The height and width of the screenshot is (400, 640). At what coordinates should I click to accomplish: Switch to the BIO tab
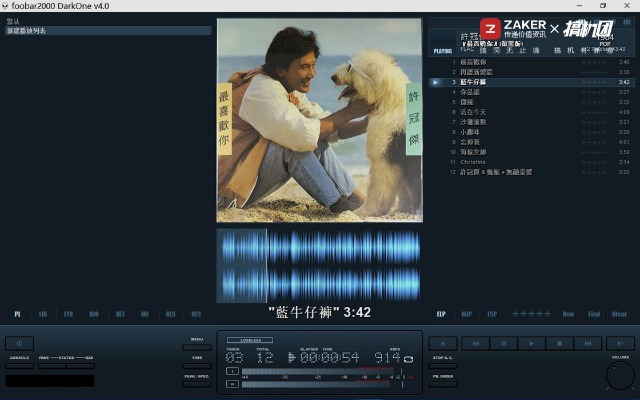click(94, 314)
